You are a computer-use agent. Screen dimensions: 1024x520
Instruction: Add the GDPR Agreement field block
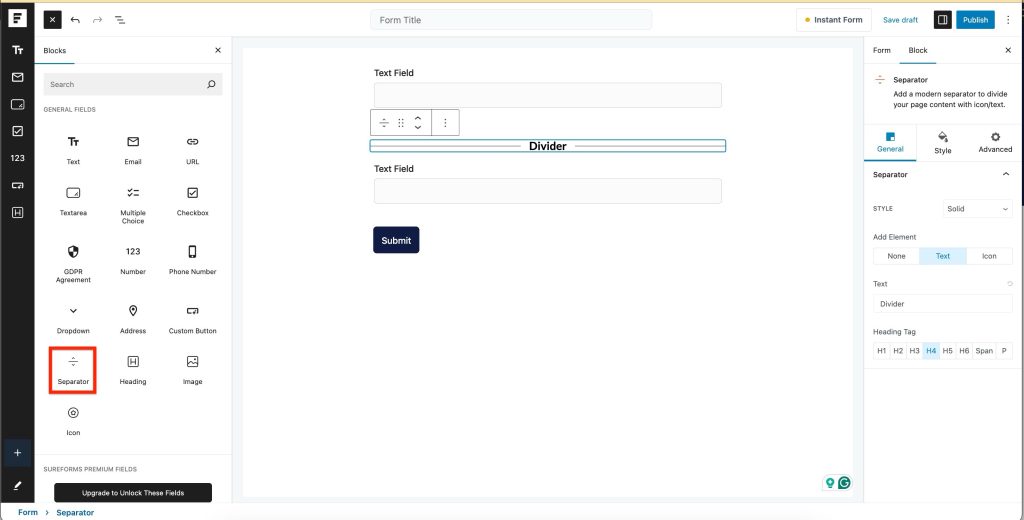(x=73, y=263)
